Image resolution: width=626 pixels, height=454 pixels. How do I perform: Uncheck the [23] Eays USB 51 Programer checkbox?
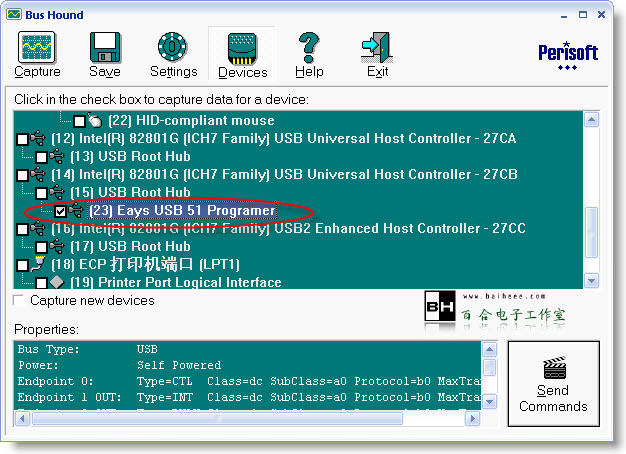pos(60,211)
